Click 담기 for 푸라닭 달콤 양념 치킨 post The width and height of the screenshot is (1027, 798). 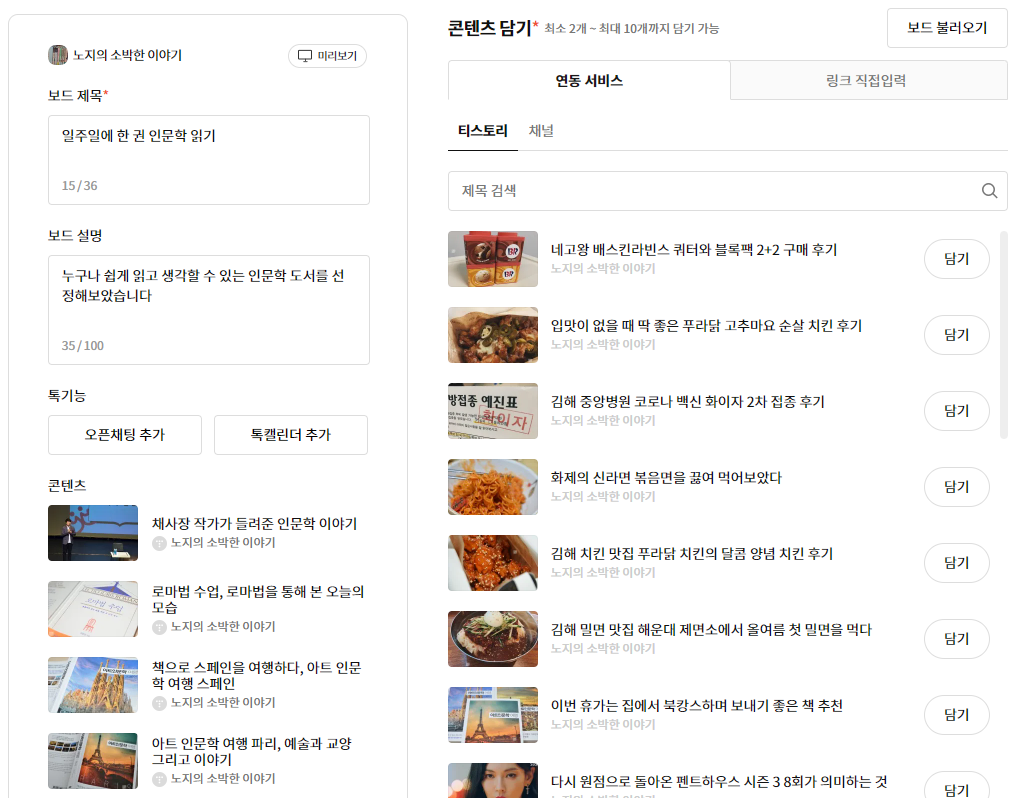[956, 563]
